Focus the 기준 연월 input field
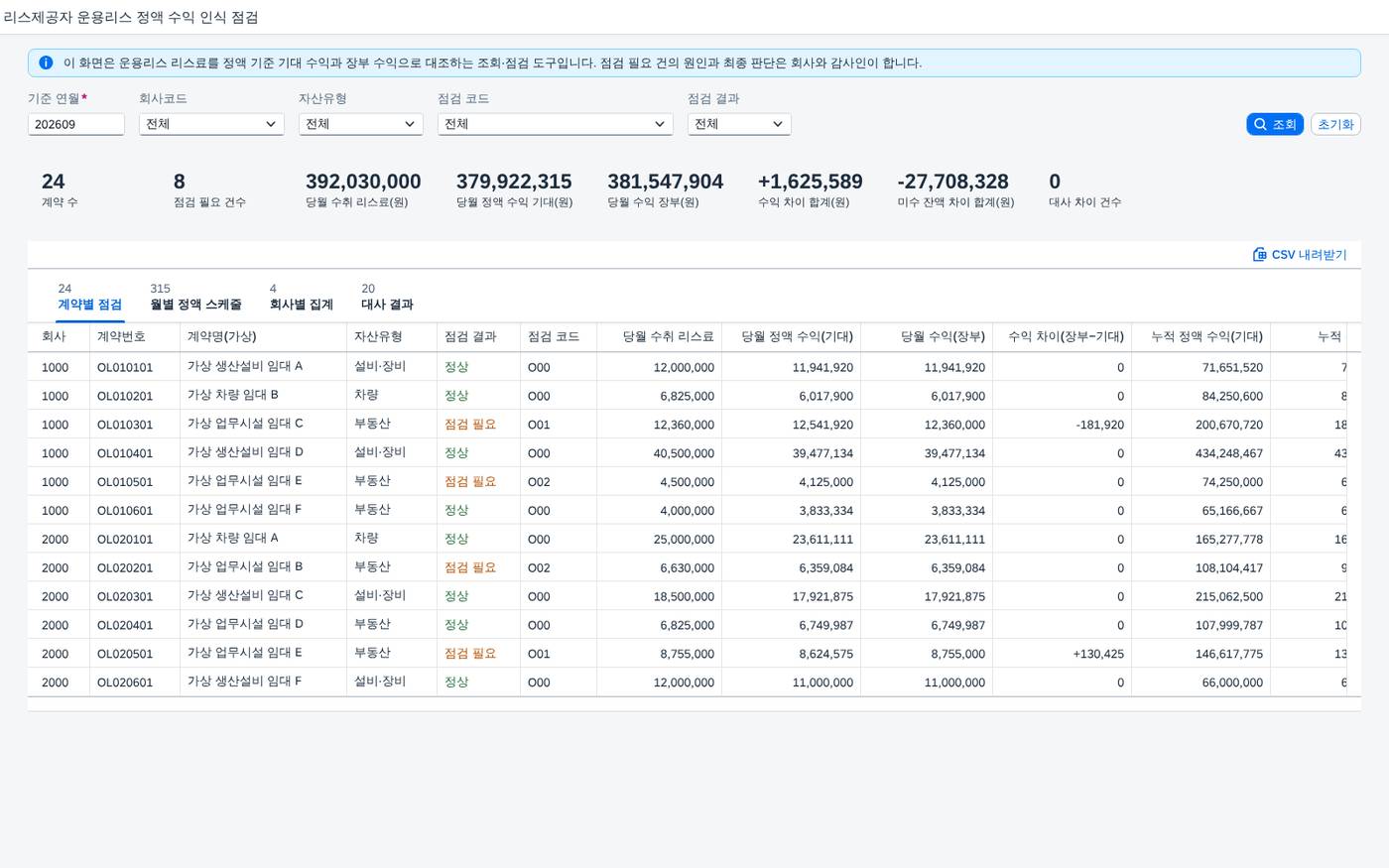This screenshot has height=868, width=1389. pos(75,124)
